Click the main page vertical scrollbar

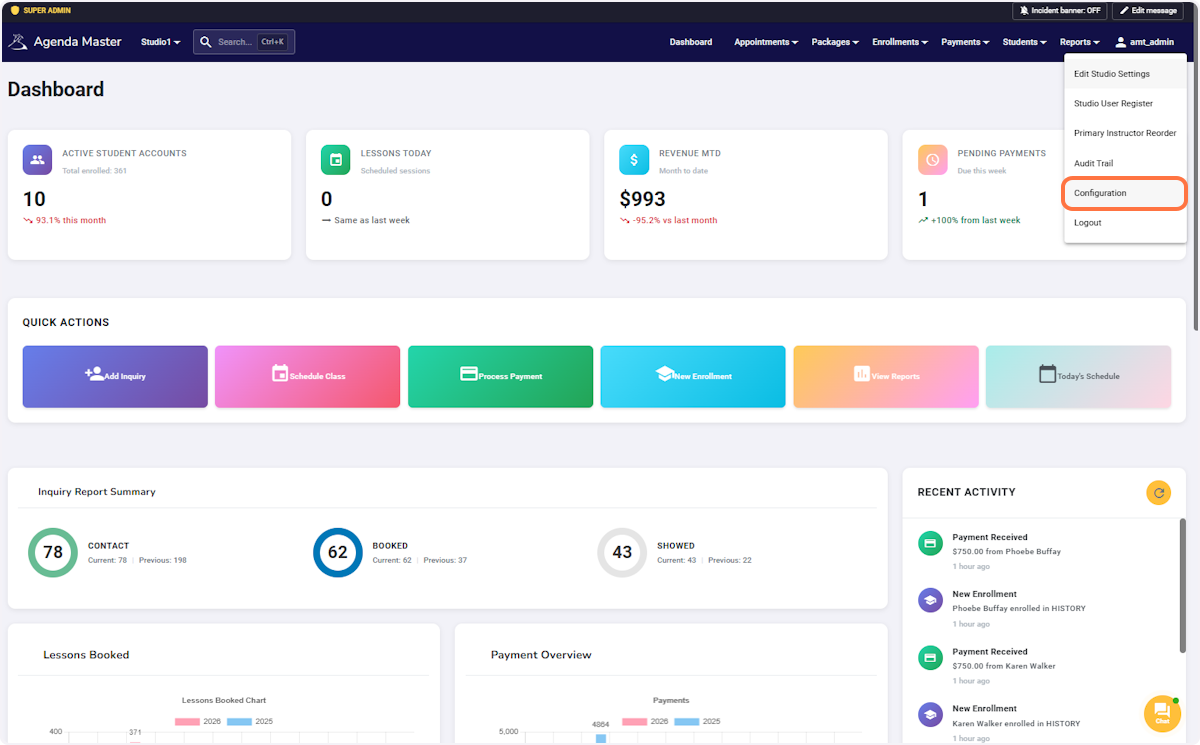(x=1196, y=197)
